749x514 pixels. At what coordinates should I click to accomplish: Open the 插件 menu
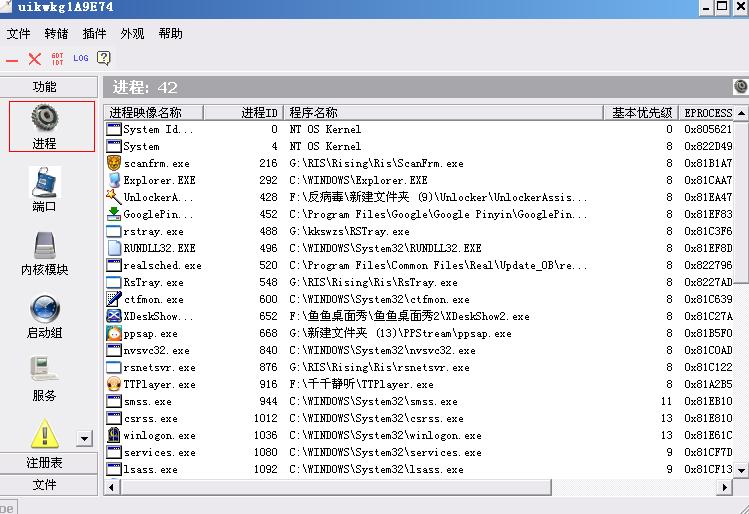pos(94,33)
